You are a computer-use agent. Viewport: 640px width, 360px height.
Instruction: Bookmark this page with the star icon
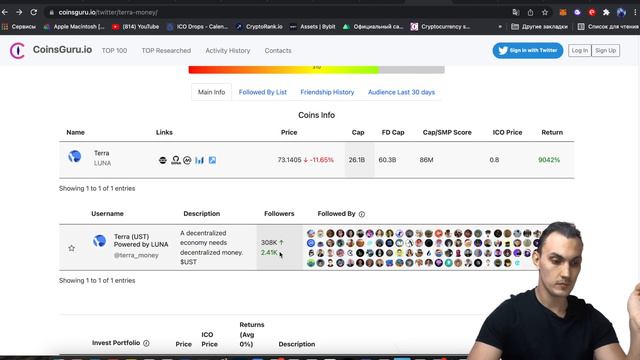click(545, 12)
